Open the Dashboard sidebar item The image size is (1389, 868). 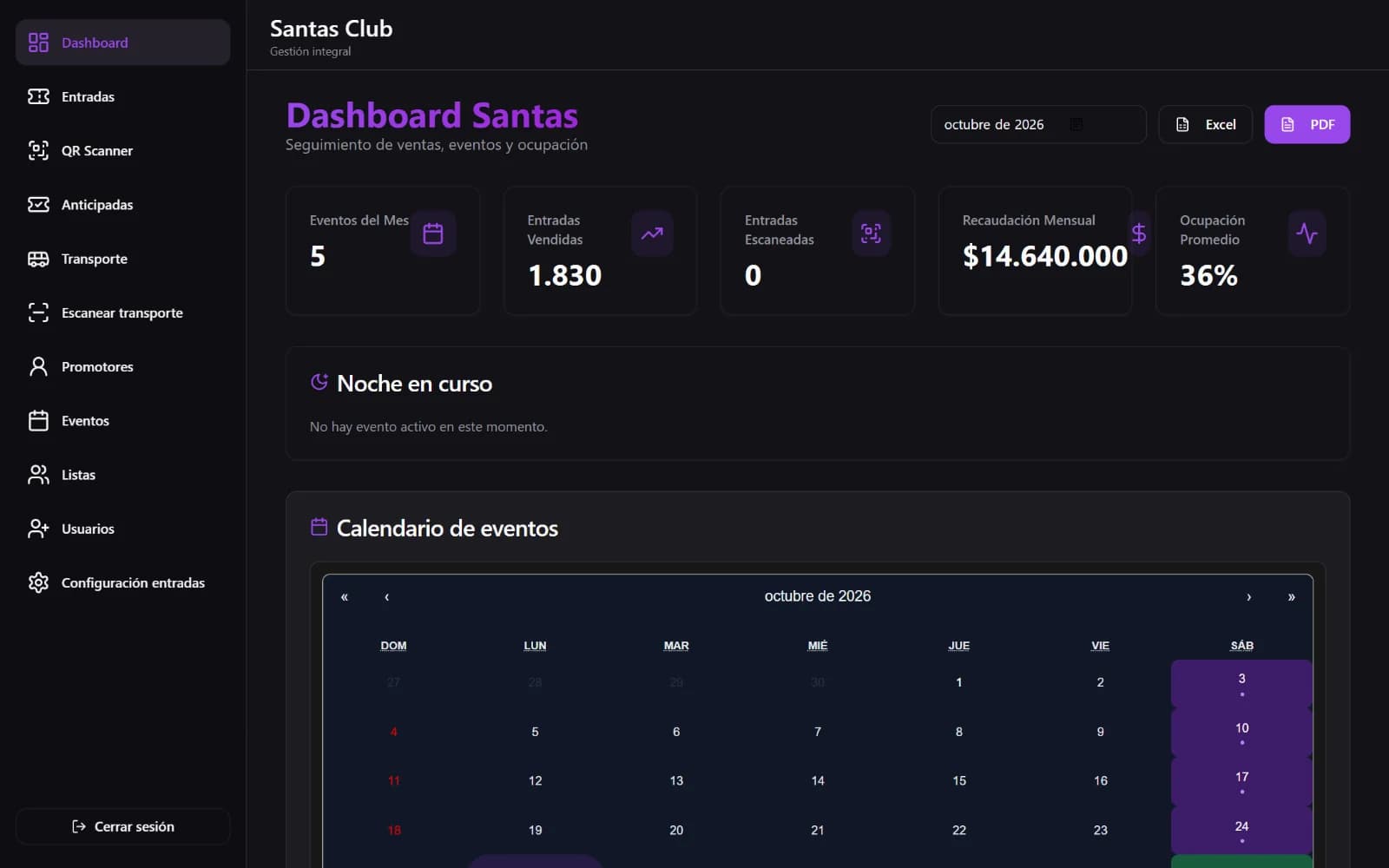coord(122,43)
